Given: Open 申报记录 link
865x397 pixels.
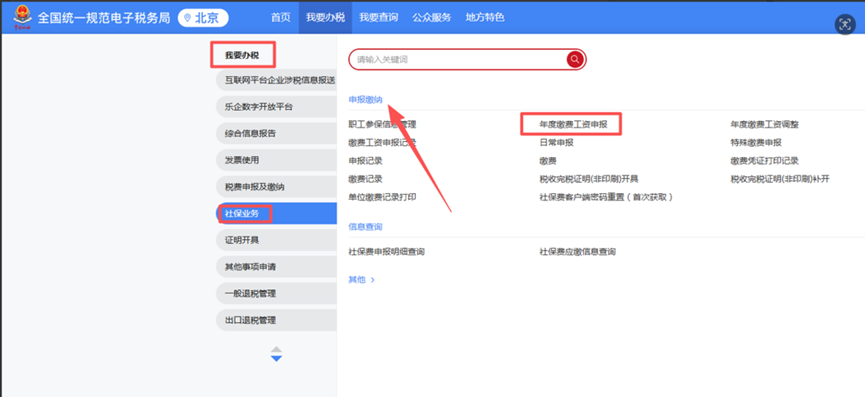Looking at the screenshot, I should 365,161.
